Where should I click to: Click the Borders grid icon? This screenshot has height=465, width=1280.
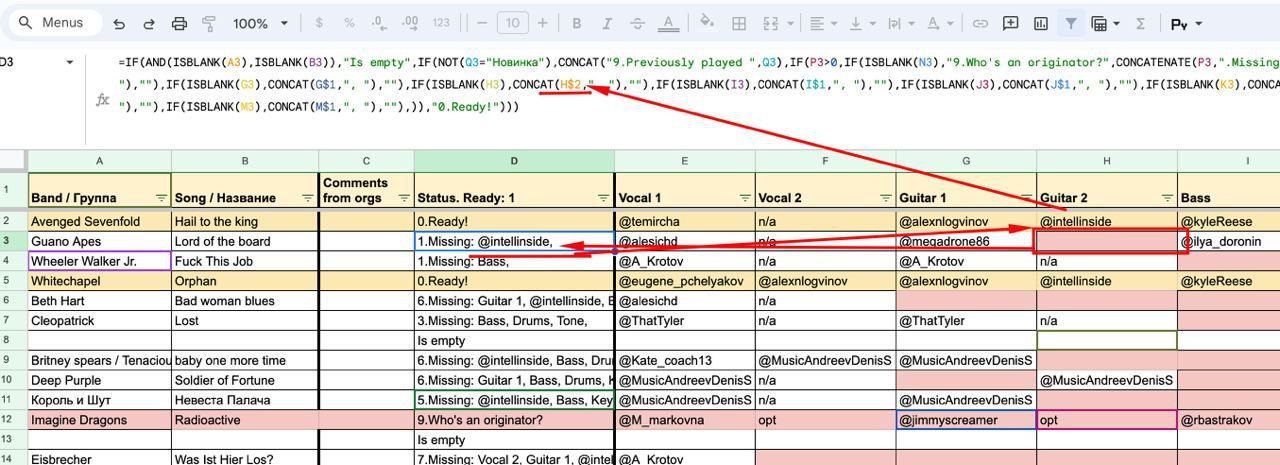(739, 24)
